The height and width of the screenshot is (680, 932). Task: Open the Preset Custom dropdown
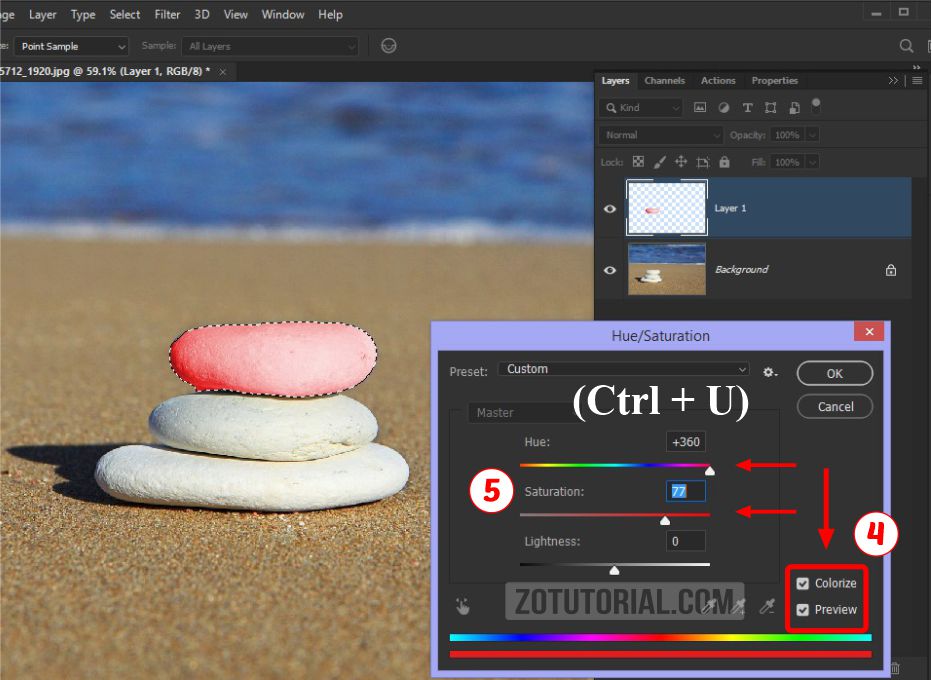[624, 369]
